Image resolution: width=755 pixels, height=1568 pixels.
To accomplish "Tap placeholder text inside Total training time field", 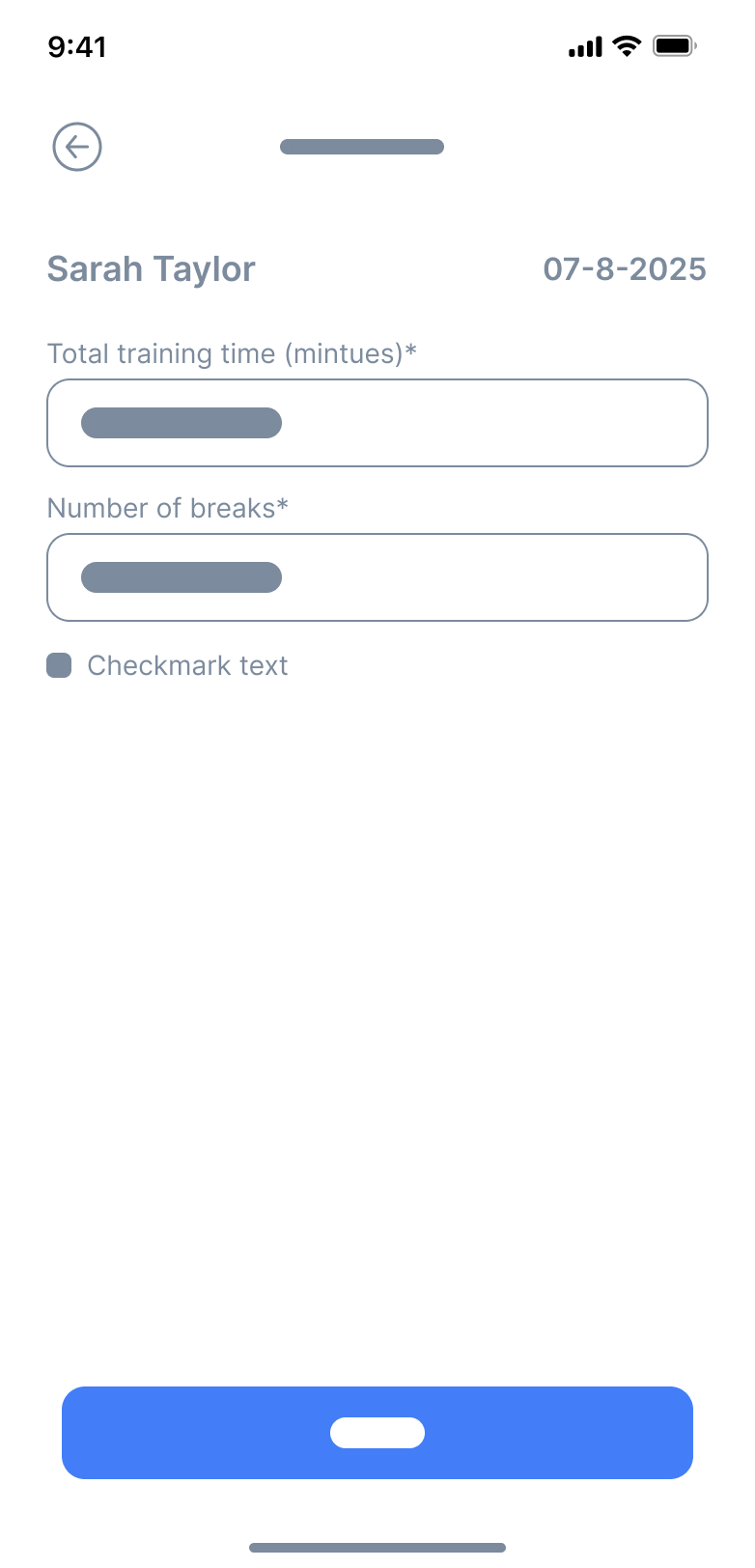I will pyautogui.click(x=182, y=423).
